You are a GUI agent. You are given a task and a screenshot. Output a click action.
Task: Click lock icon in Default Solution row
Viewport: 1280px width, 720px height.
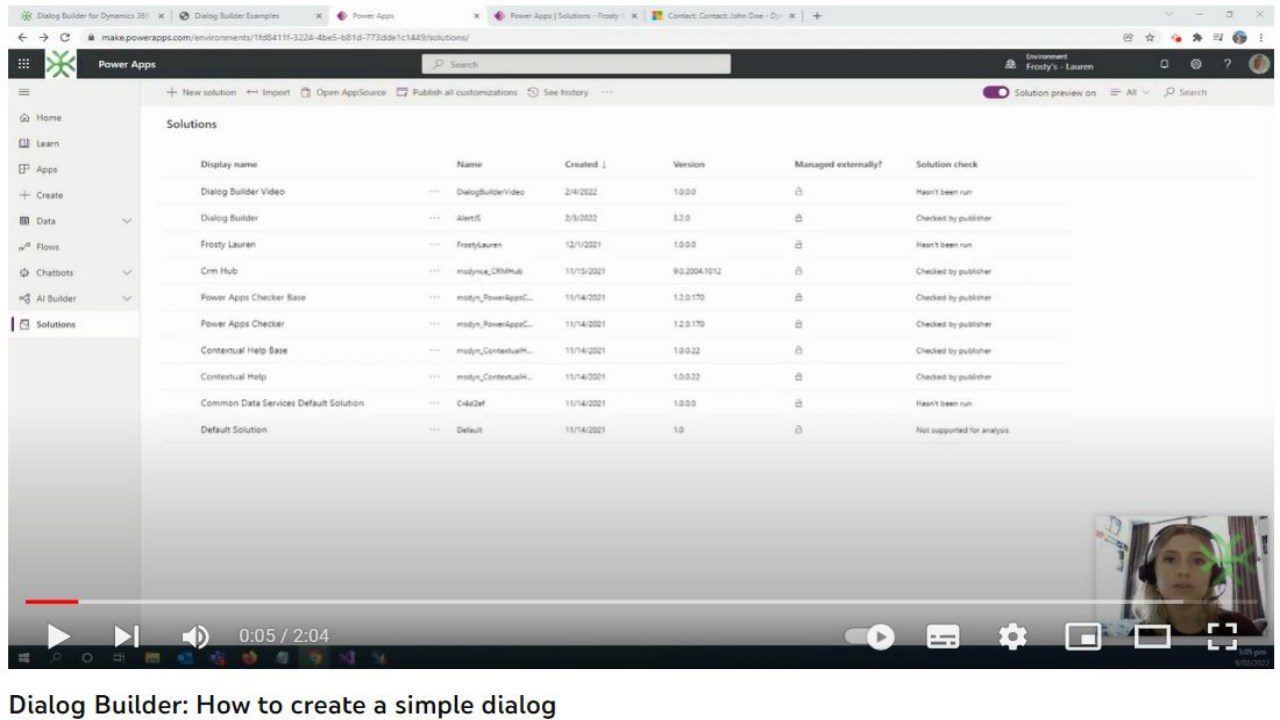point(798,430)
